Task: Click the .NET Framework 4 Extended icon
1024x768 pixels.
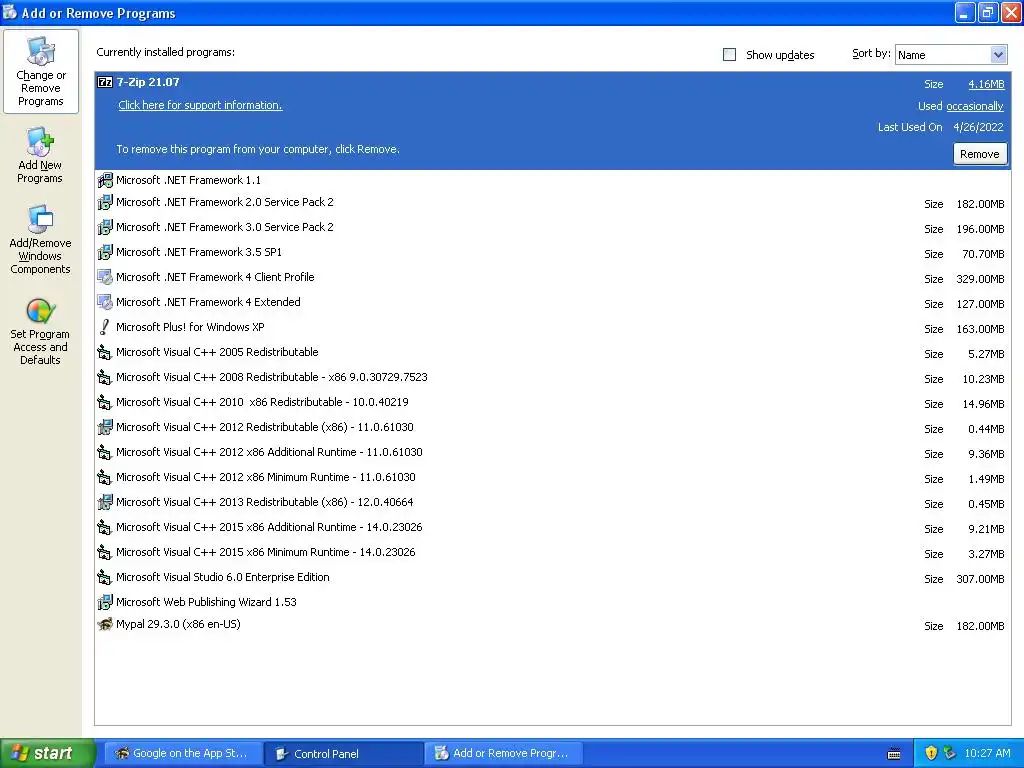Action: tap(104, 302)
